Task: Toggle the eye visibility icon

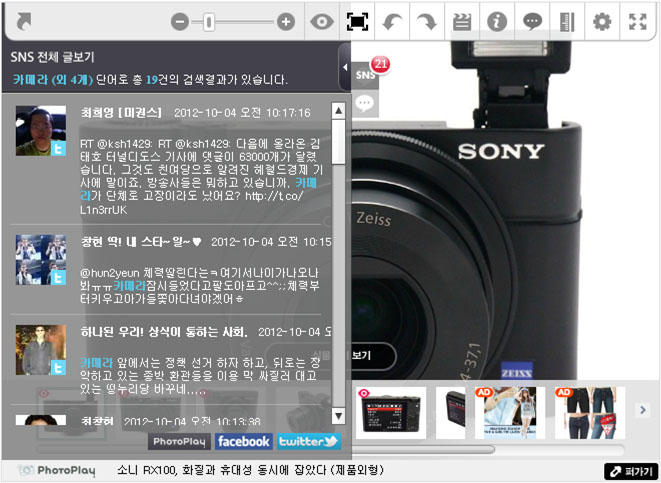Action: coord(321,21)
